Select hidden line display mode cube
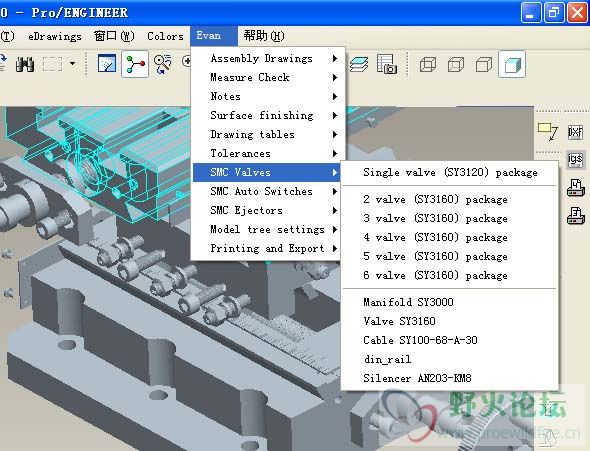This screenshot has height=451, width=590. pos(456,64)
